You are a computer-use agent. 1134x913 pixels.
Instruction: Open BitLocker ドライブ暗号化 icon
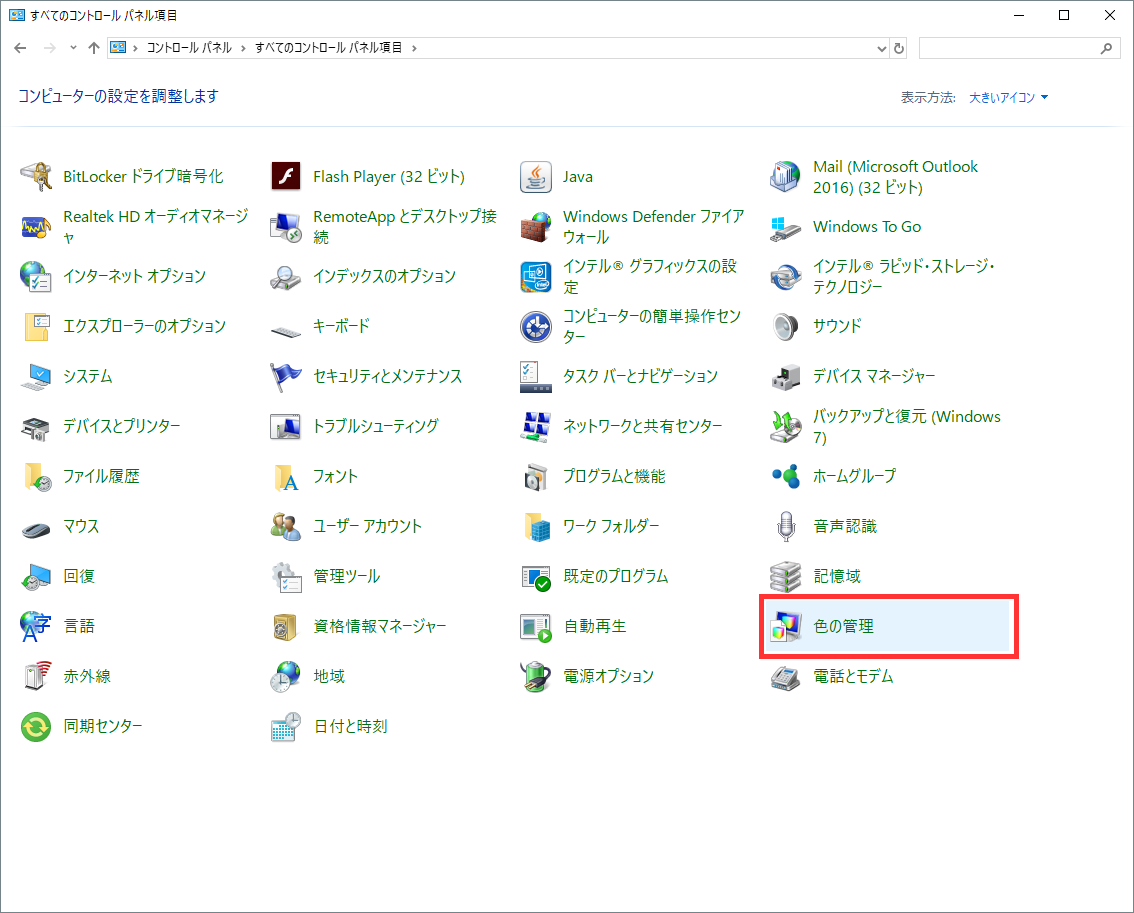pyautogui.click(x=36, y=177)
